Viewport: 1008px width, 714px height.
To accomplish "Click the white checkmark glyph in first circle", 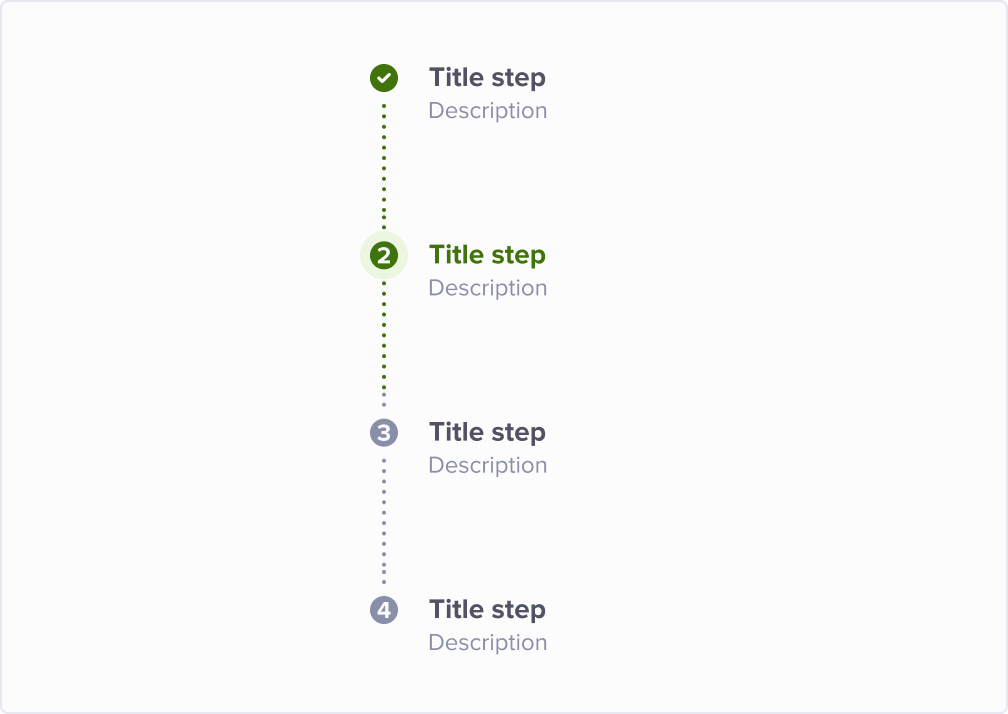I will (x=384, y=78).
